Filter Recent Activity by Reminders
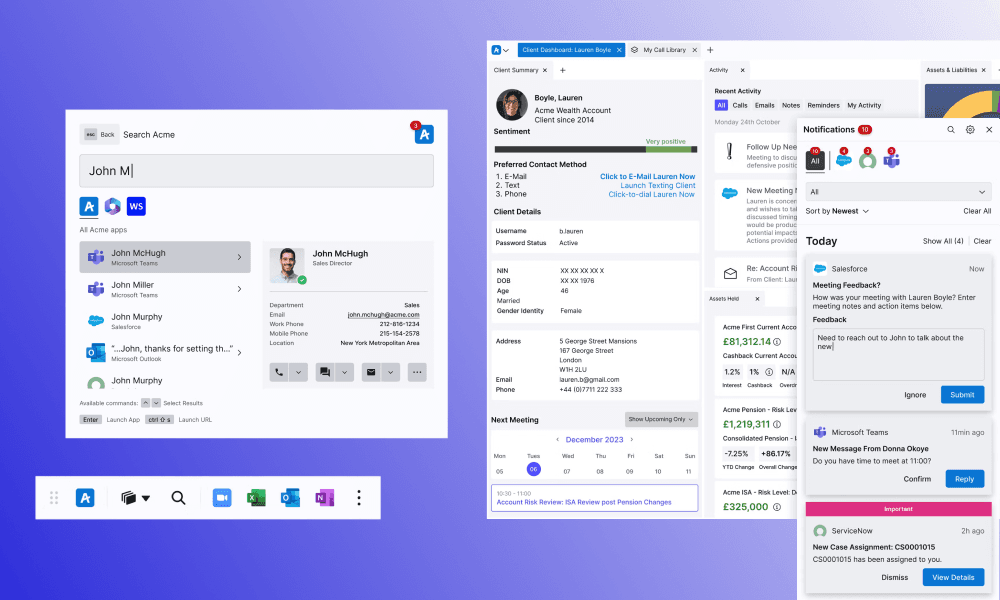 823,105
